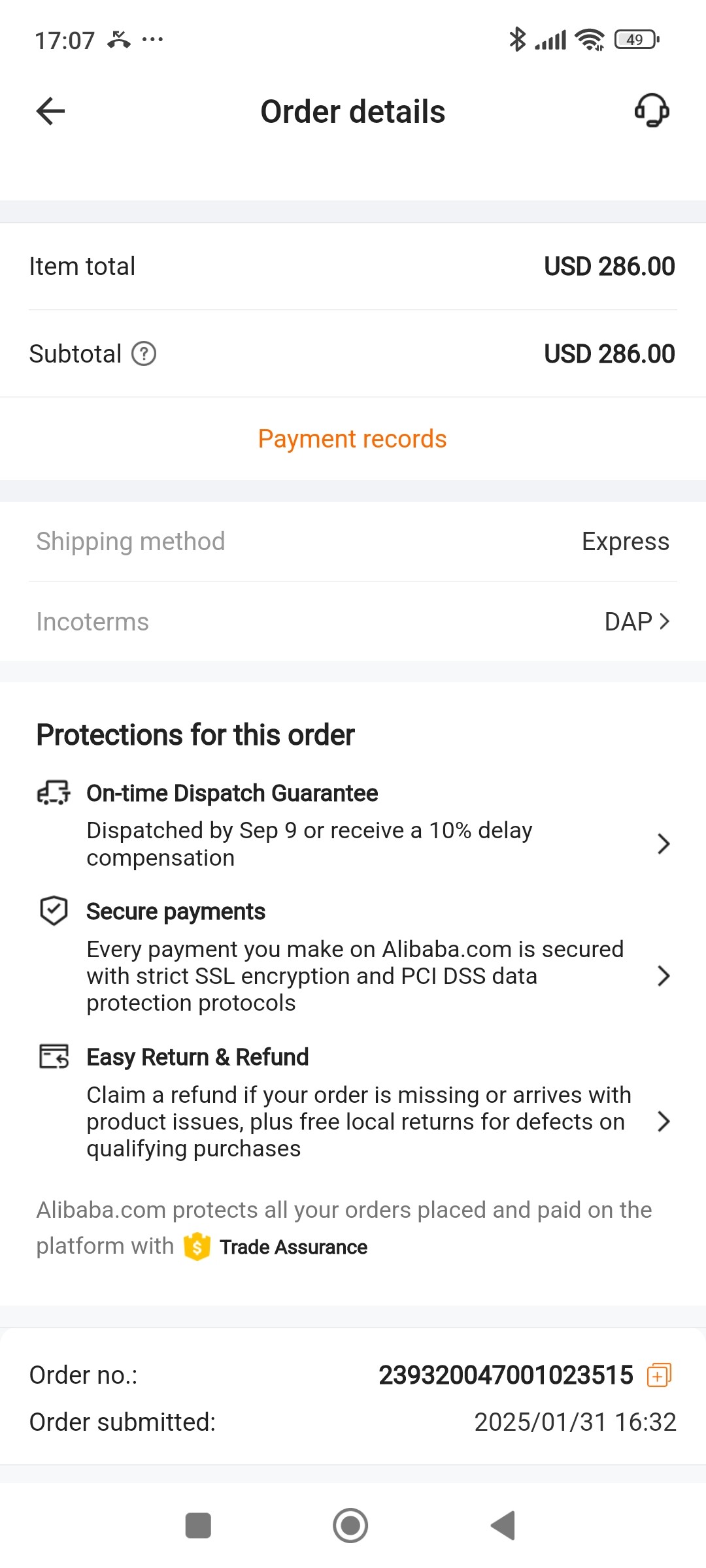
Task: Open Payment records link
Action: (x=352, y=439)
